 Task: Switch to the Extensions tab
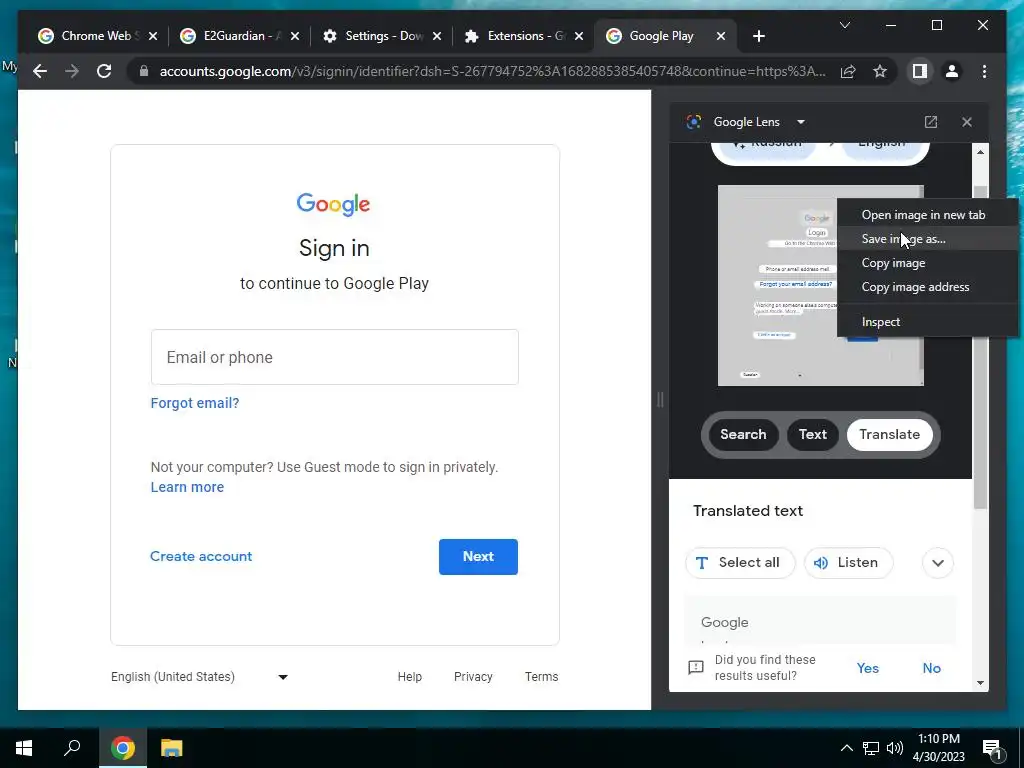[522, 36]
